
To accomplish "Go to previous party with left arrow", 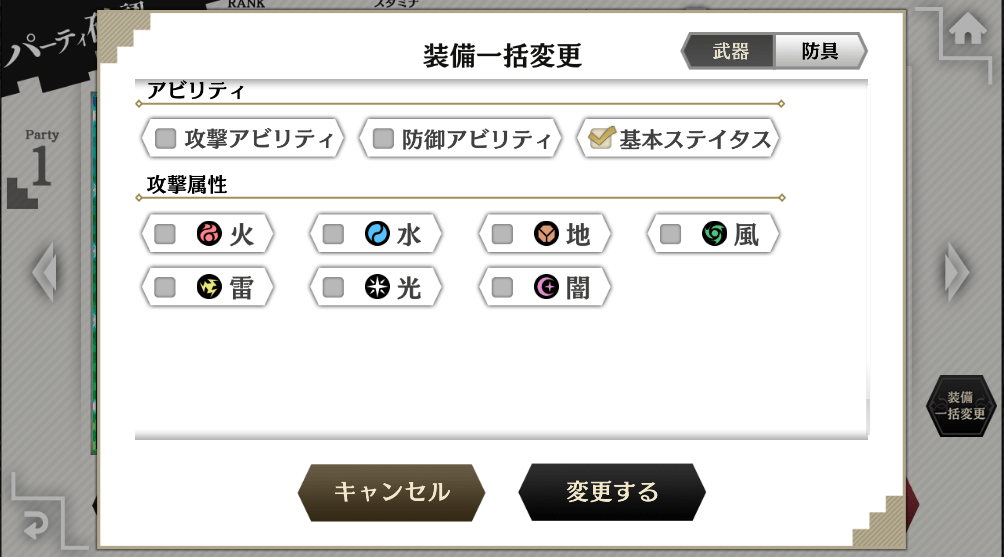I will tap(45, 271).
